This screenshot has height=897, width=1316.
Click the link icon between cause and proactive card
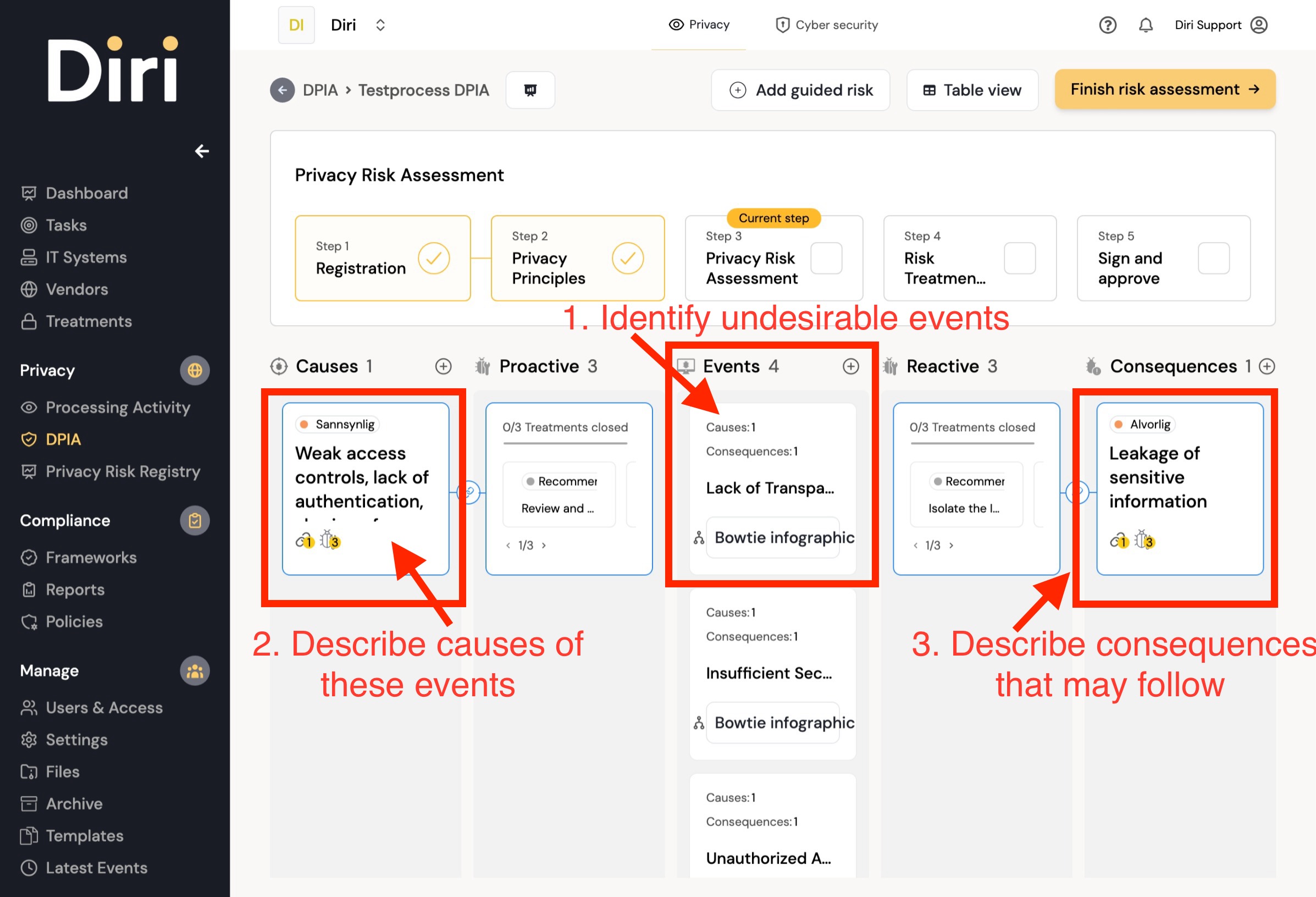(469, 492)
